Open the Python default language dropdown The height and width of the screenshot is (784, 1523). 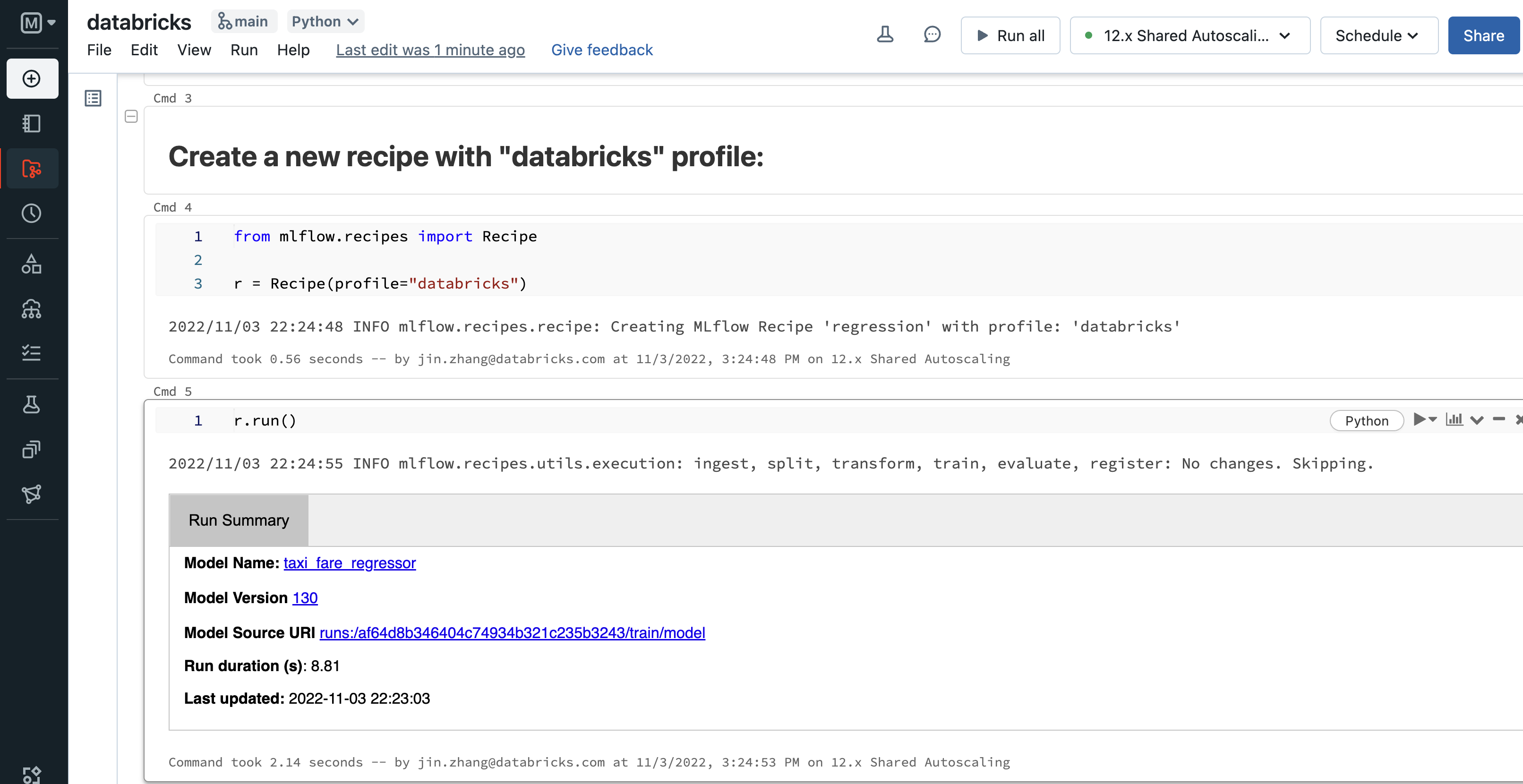coord(325,22)
